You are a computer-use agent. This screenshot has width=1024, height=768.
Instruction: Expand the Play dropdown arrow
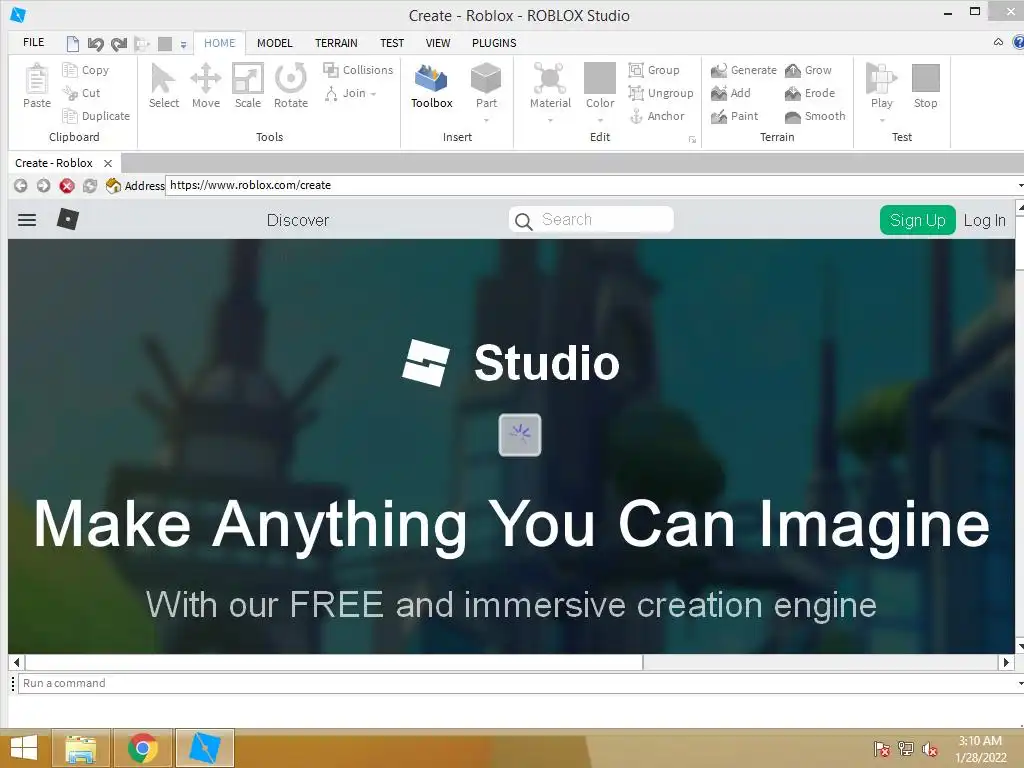[881, 121]
